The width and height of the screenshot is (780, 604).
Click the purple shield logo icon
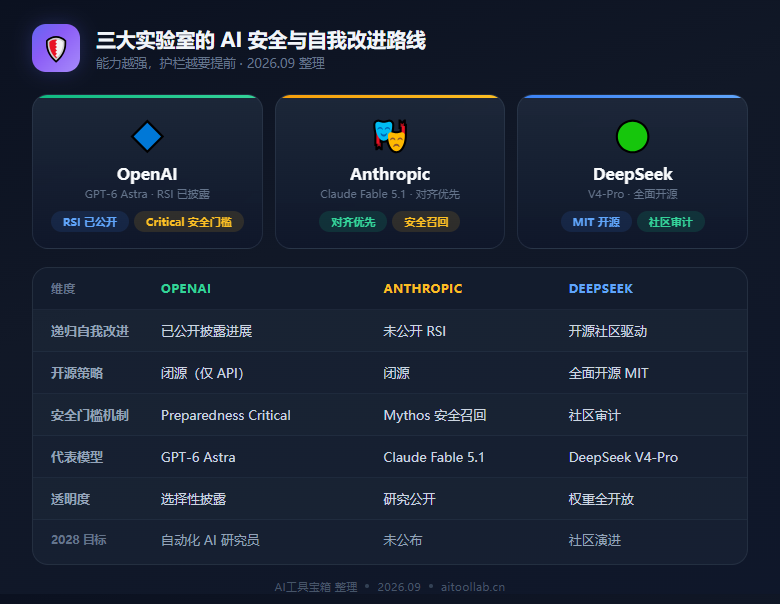click(56, 48)
